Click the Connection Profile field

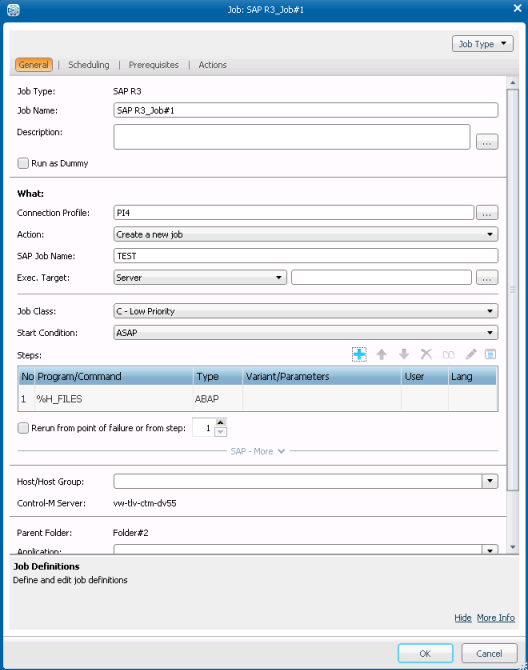tap(294, 212)
